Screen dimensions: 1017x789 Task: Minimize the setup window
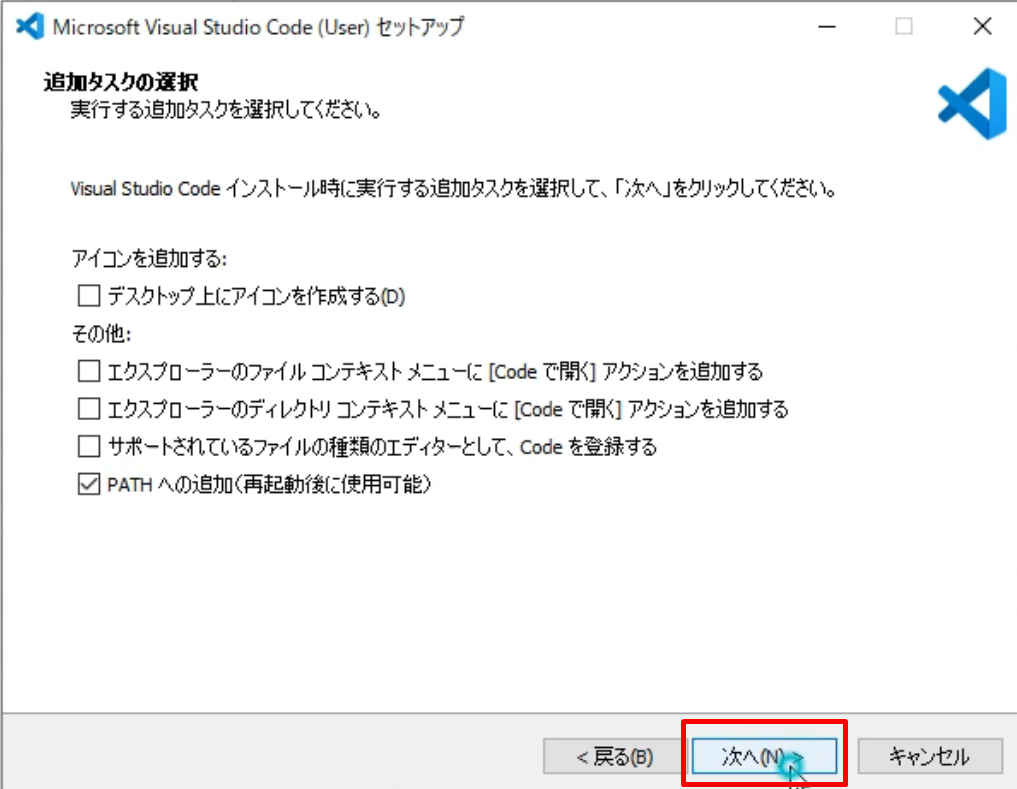827,27
